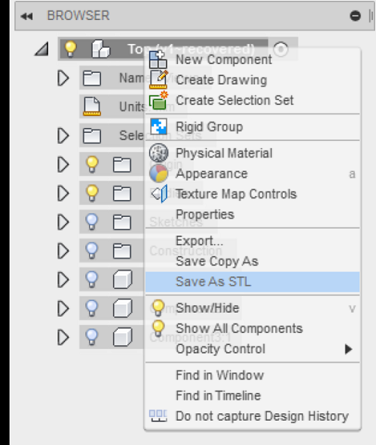Click the Create Selection Set icon

[x=158, y=100]
